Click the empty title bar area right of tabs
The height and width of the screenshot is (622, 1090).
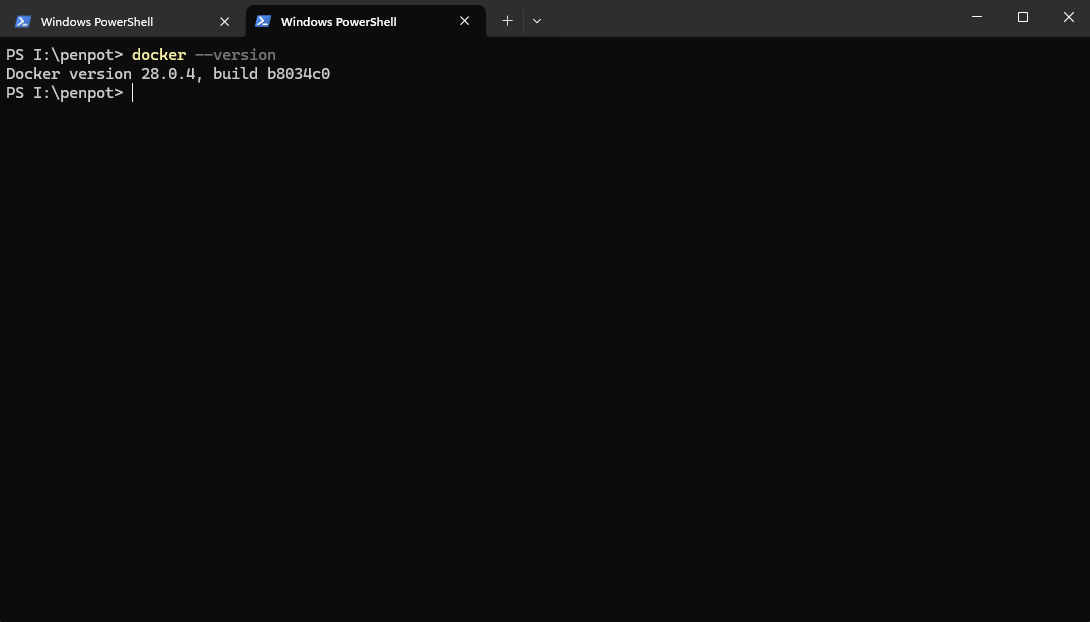click(x=750, y=18)
